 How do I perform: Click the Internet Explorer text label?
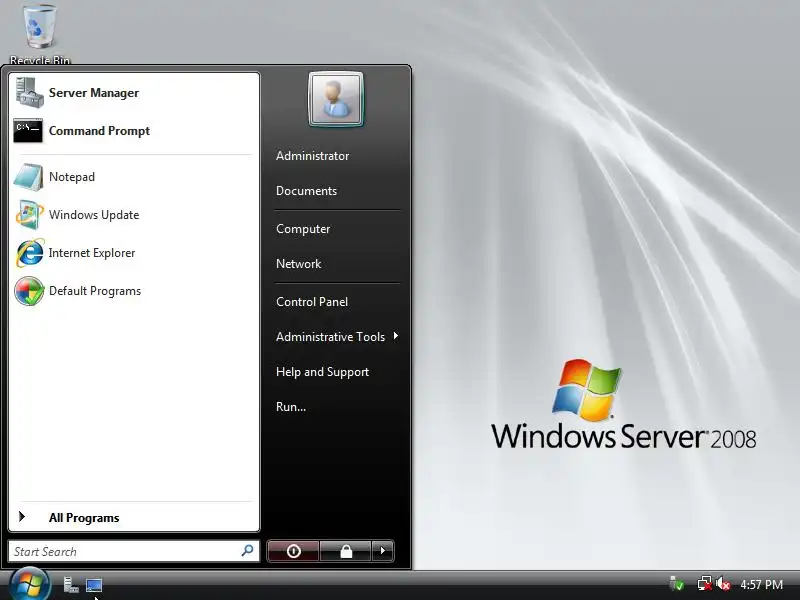pos(92,253)
